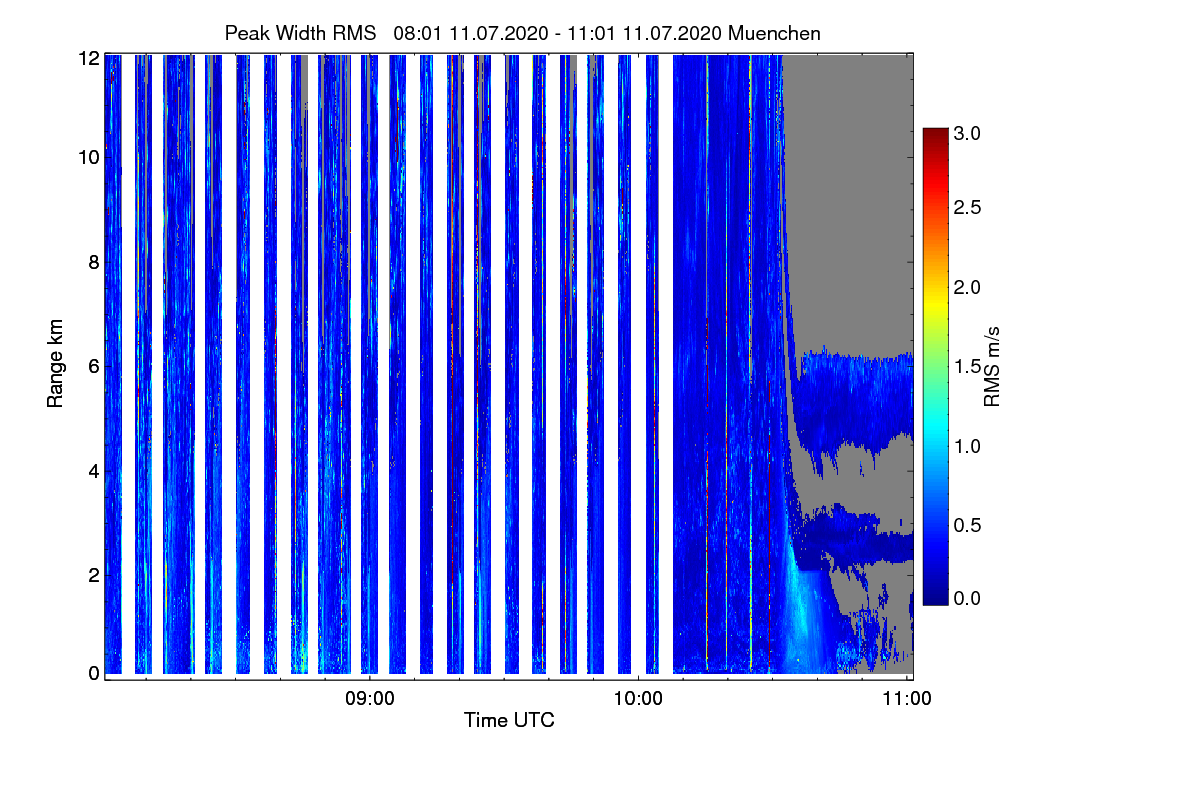This screenshot has height=800, width=1200.
Task: Click the y-axis tick label "0"
Action: (x=94, y=673)
